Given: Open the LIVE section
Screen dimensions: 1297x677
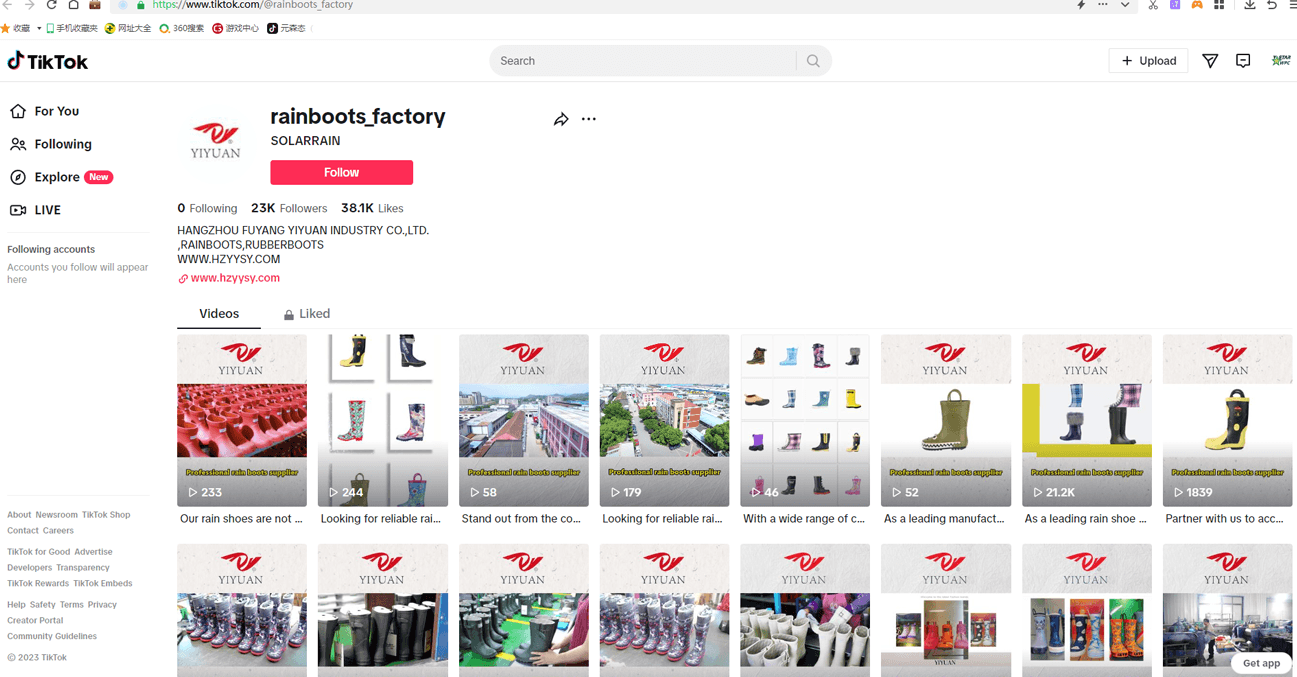Looking at the screenshot, I should tap(36, 210).
